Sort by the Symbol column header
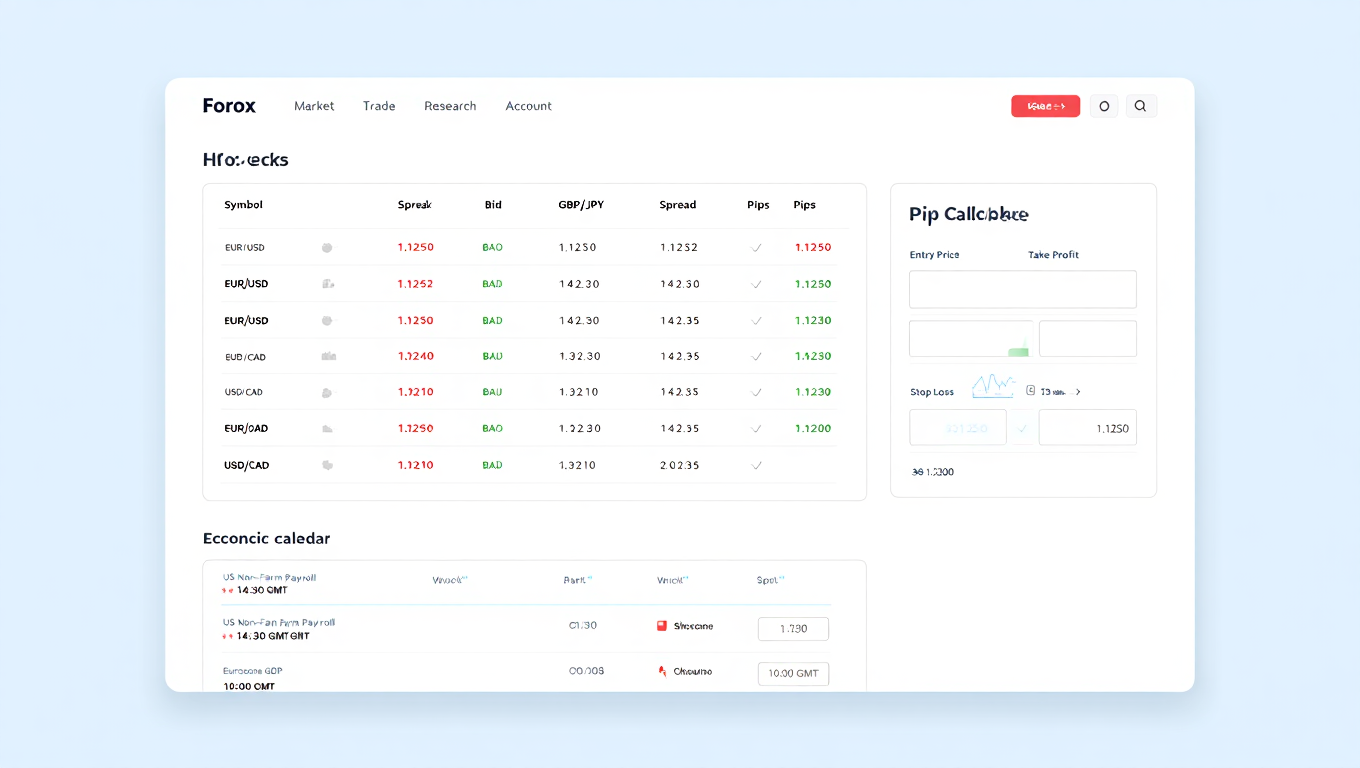The width and height of the screenshot is (1360, 768). pyautogui.click(x=243, y=205)
